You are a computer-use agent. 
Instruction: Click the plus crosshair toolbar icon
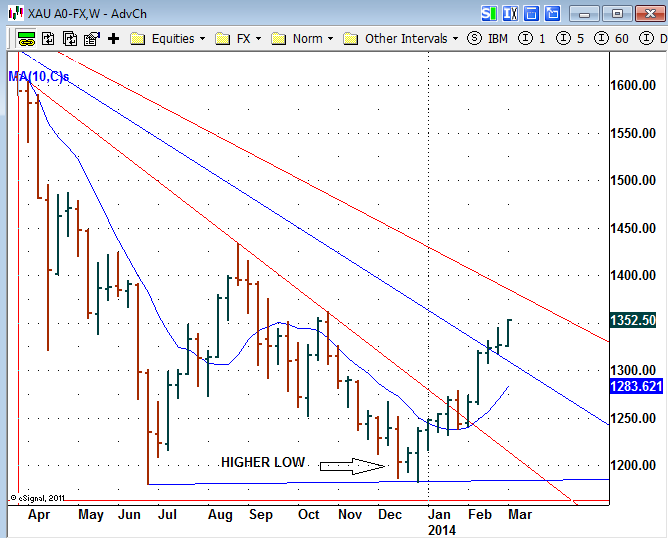113,39
